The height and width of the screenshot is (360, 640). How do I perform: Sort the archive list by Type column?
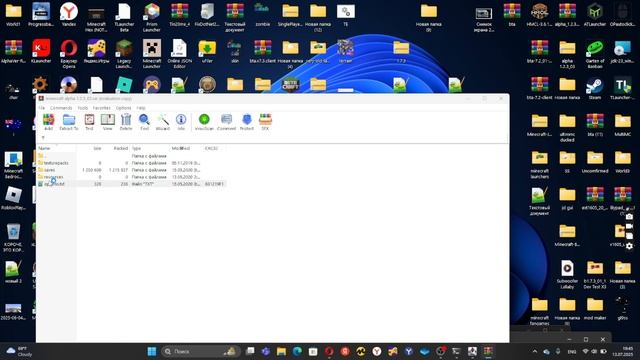coord(149,148)
